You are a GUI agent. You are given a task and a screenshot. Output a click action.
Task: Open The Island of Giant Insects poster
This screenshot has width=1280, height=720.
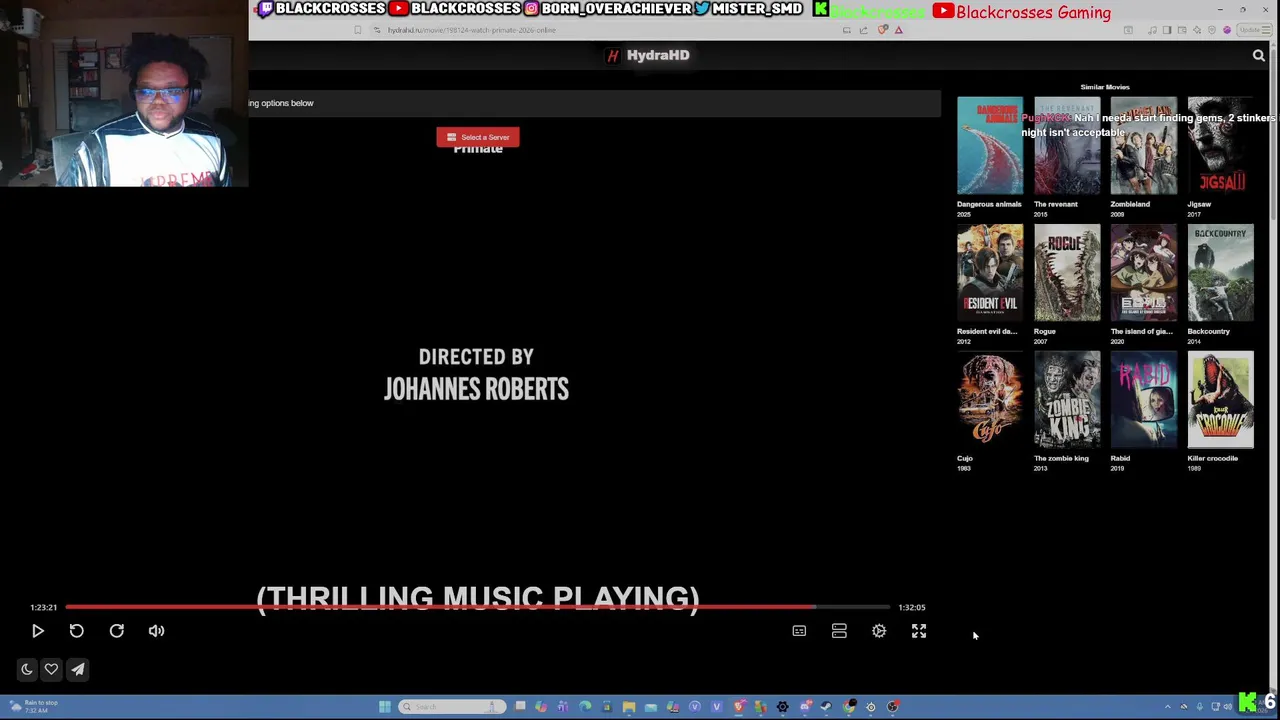pyautogui.click(x=1144, y=273)
